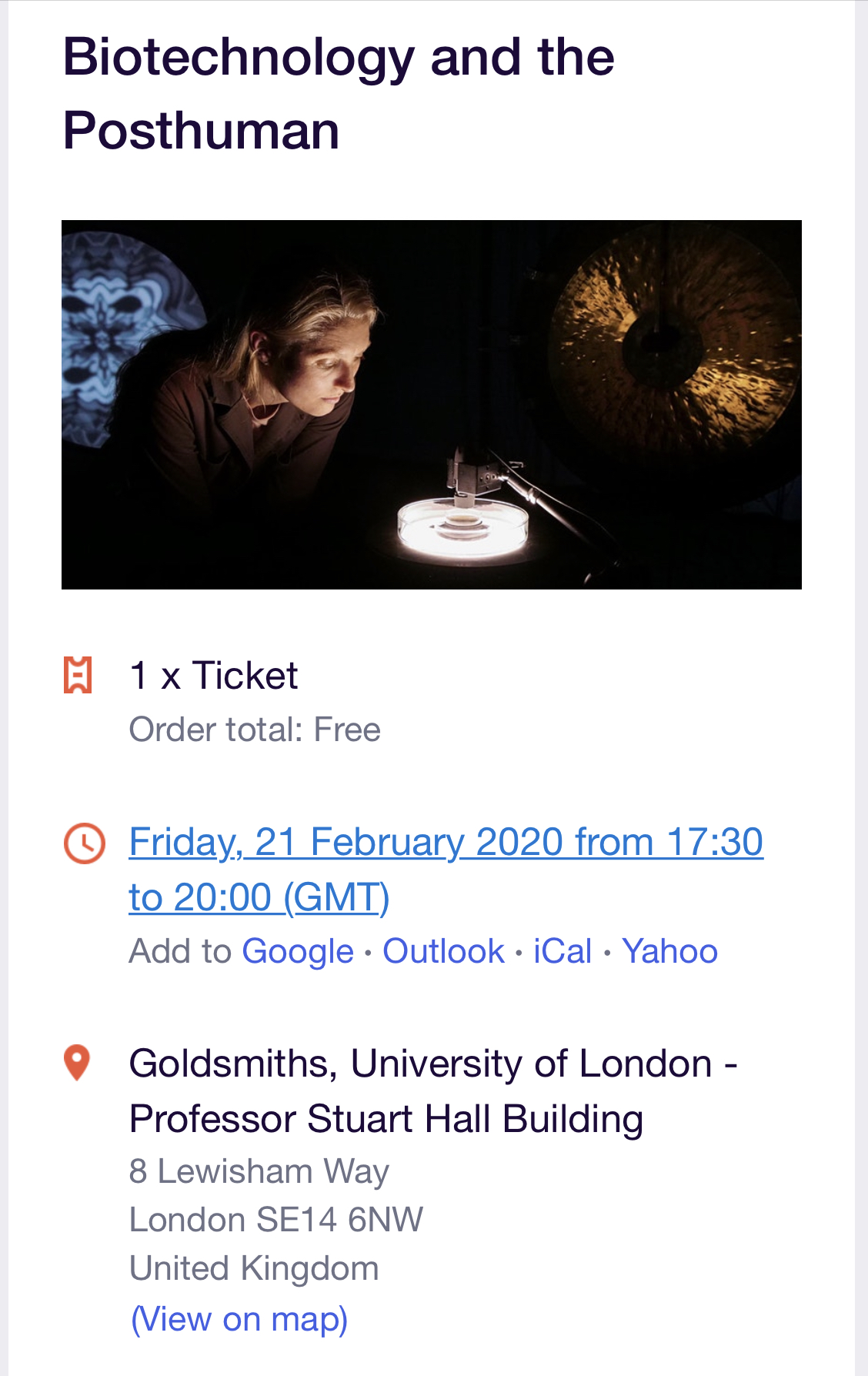Open the View on map link
This screenshot has width=868, height=1376.
pyautogui.click(x=239, y=1319)
